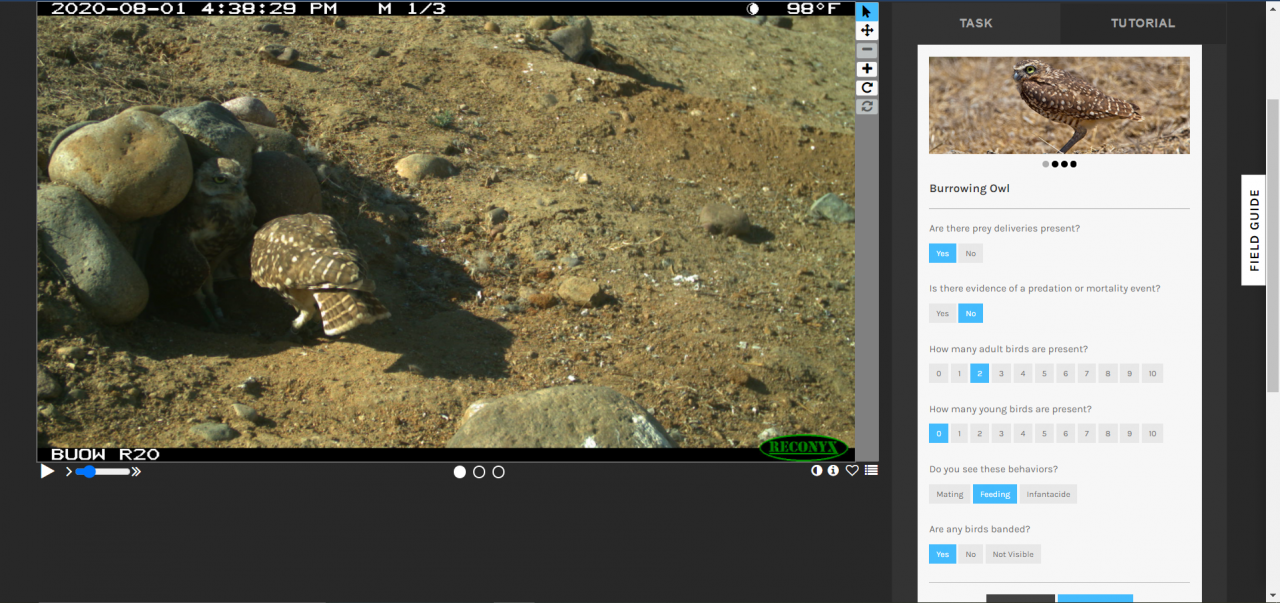Select the pointer annotate tool
1280x603 pixels.
(867, 12)
